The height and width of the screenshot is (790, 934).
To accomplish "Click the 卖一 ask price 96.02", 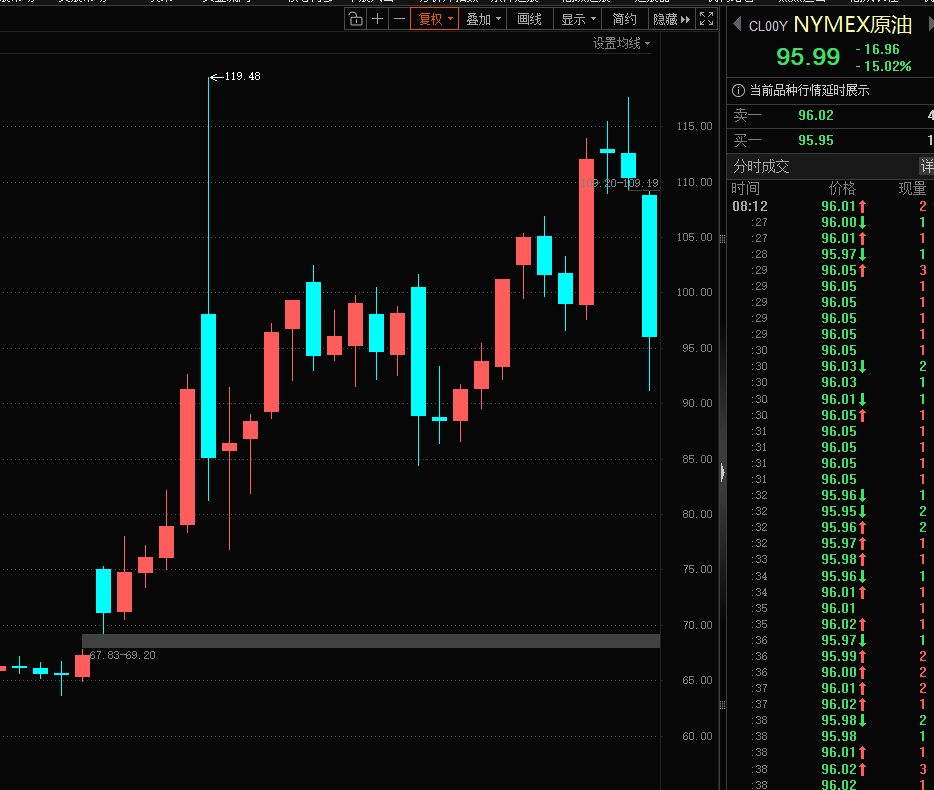I will coord(815,115).
